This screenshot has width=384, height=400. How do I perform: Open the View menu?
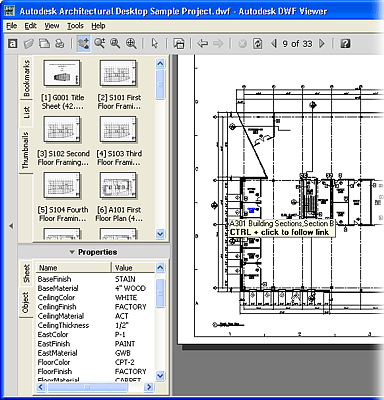point(52,26)
